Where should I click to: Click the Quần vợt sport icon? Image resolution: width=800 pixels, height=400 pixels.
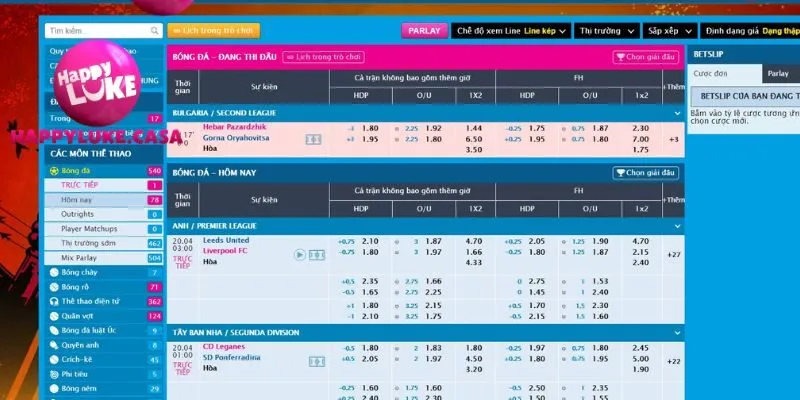pyautogui.click(x=54, y=316)
